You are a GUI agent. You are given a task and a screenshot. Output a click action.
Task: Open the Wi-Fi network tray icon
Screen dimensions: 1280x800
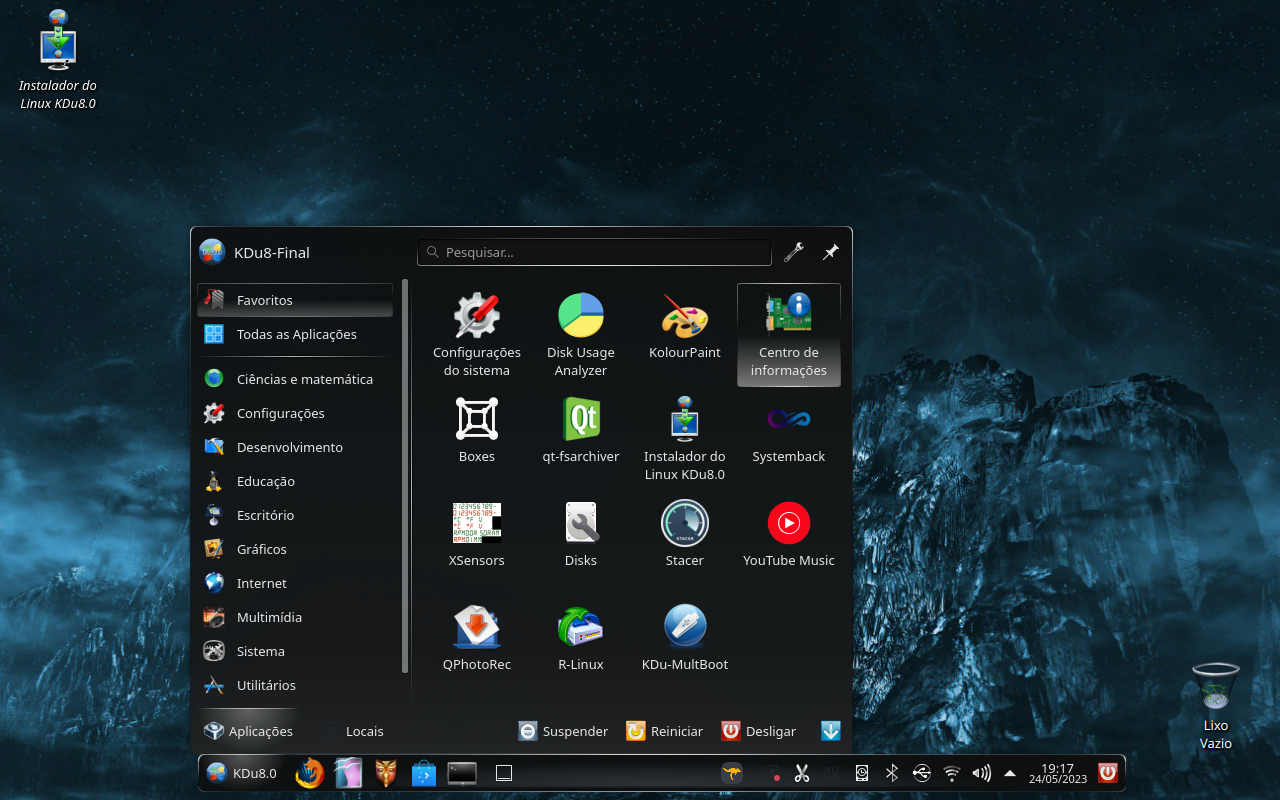952,773
